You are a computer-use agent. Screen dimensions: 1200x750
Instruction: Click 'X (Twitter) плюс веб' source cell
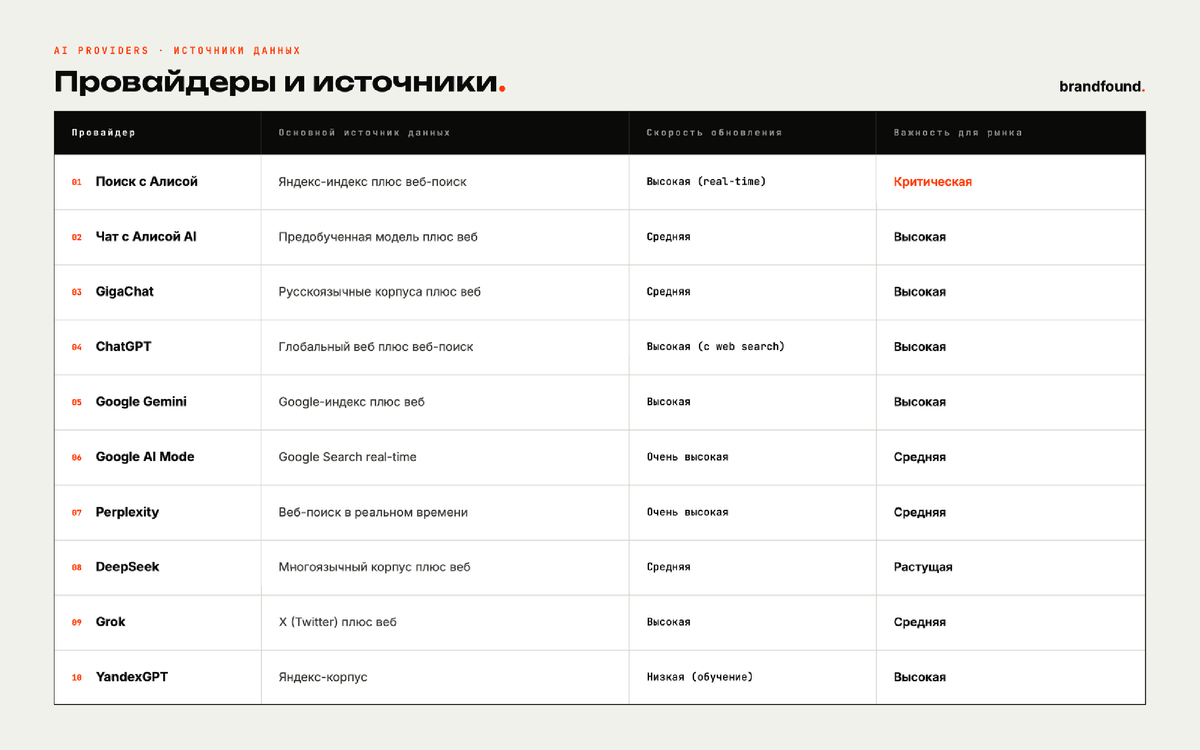coord(337,622)
